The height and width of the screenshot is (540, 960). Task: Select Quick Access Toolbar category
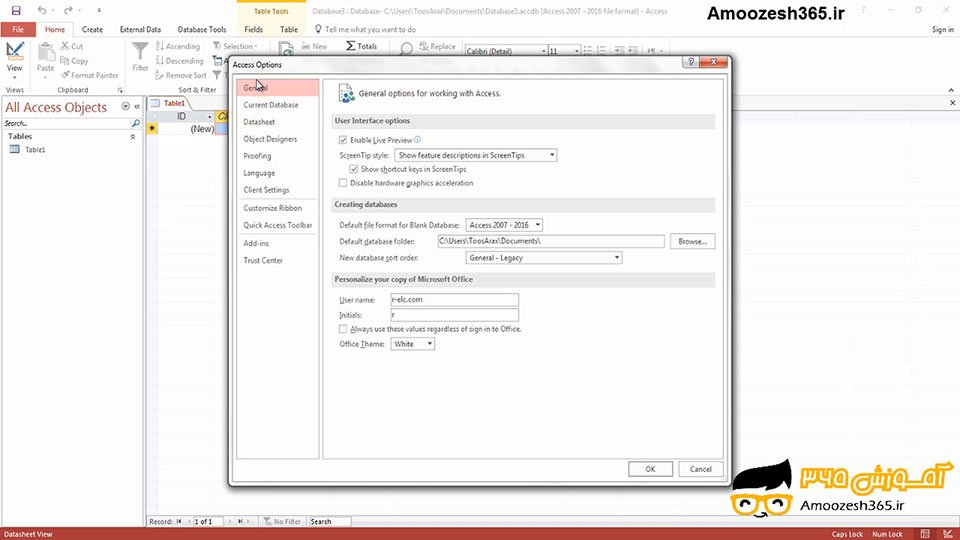pyautogui.click(x=278, y=225)
